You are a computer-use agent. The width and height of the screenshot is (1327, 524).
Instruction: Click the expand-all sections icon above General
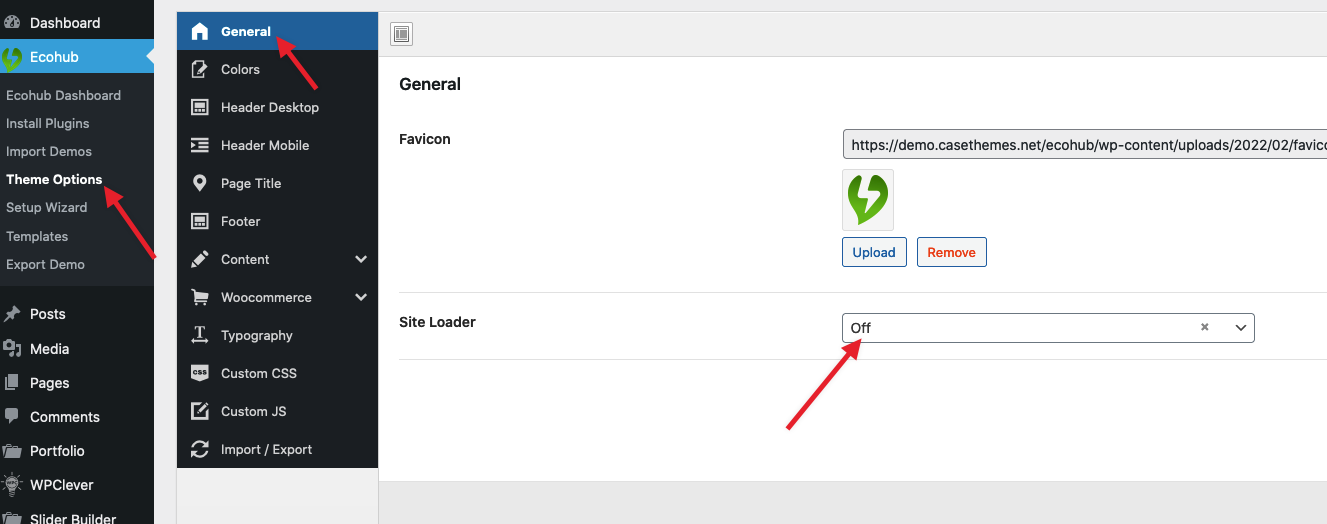tap(401, 34)
